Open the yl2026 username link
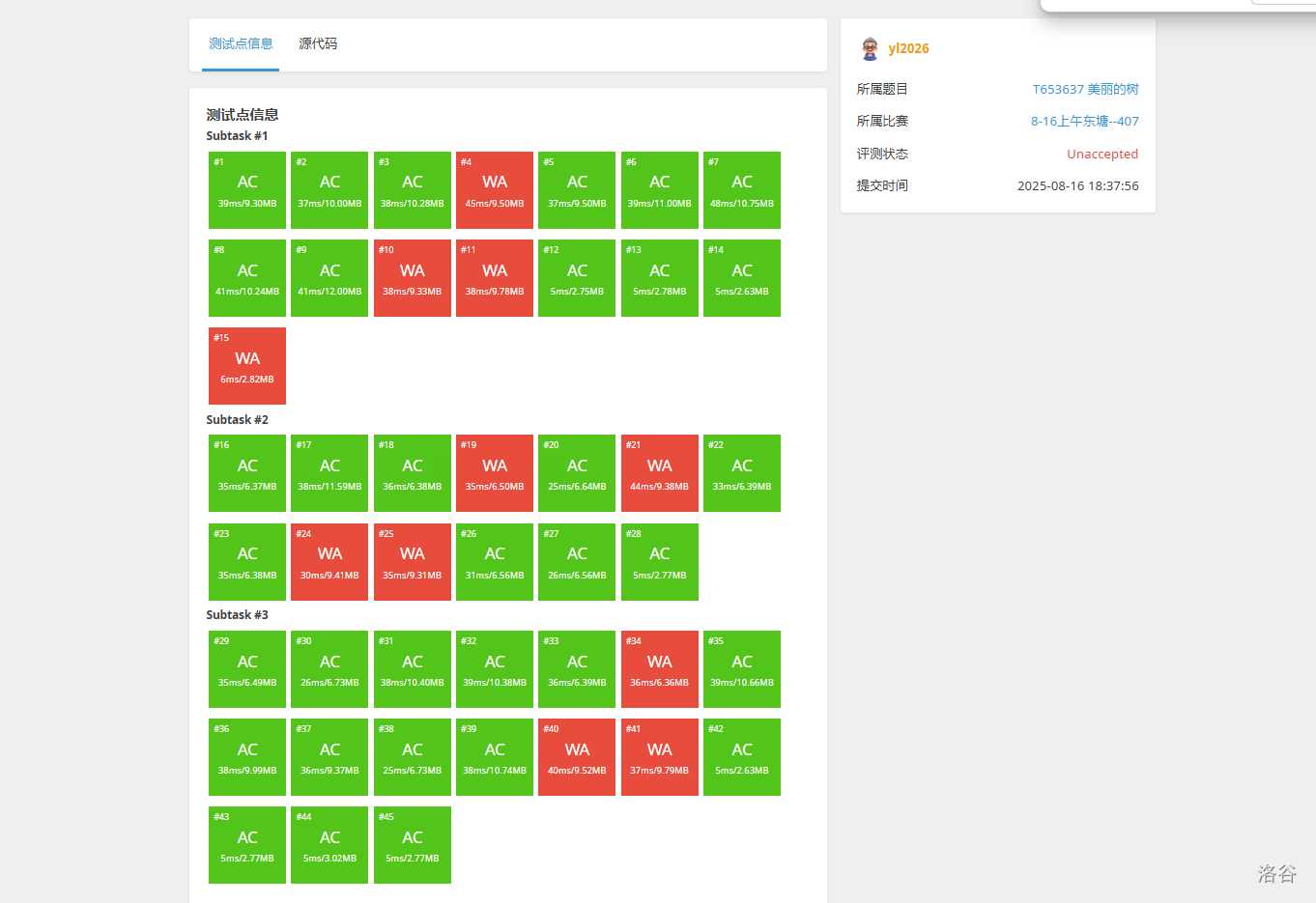This screenshot has height=903, width=1316. (x=908, y=48)
